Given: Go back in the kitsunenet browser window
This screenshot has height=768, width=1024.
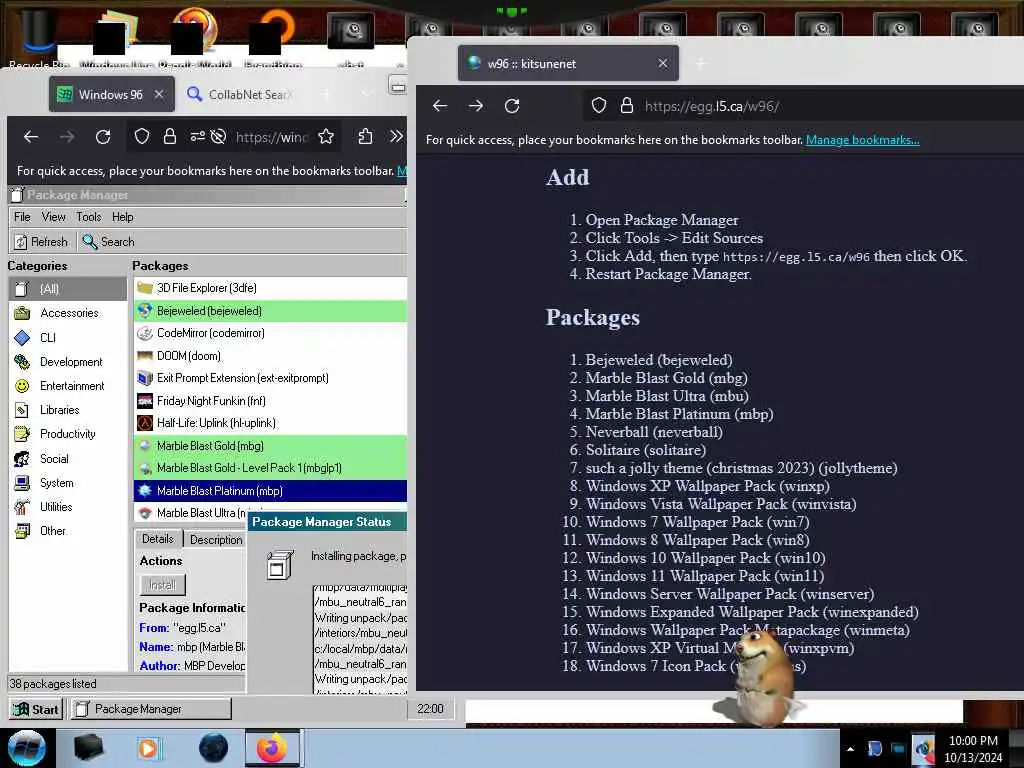Looking at the screenshot, I should click(440, 106).
